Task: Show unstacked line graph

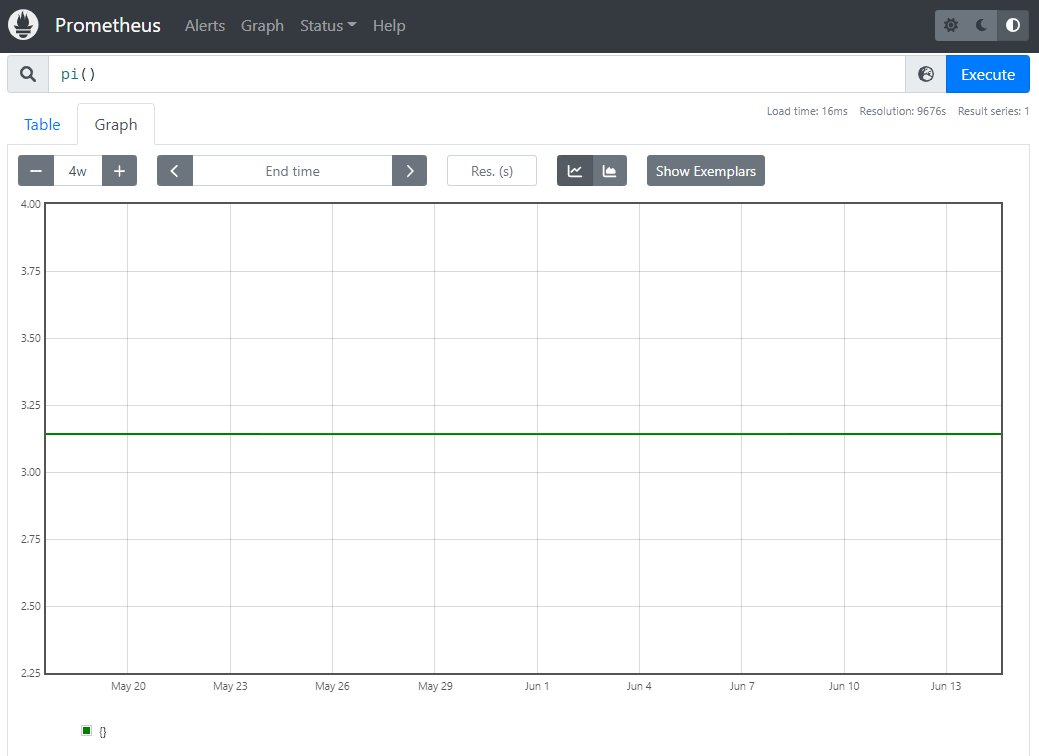Action: point(574,171)
